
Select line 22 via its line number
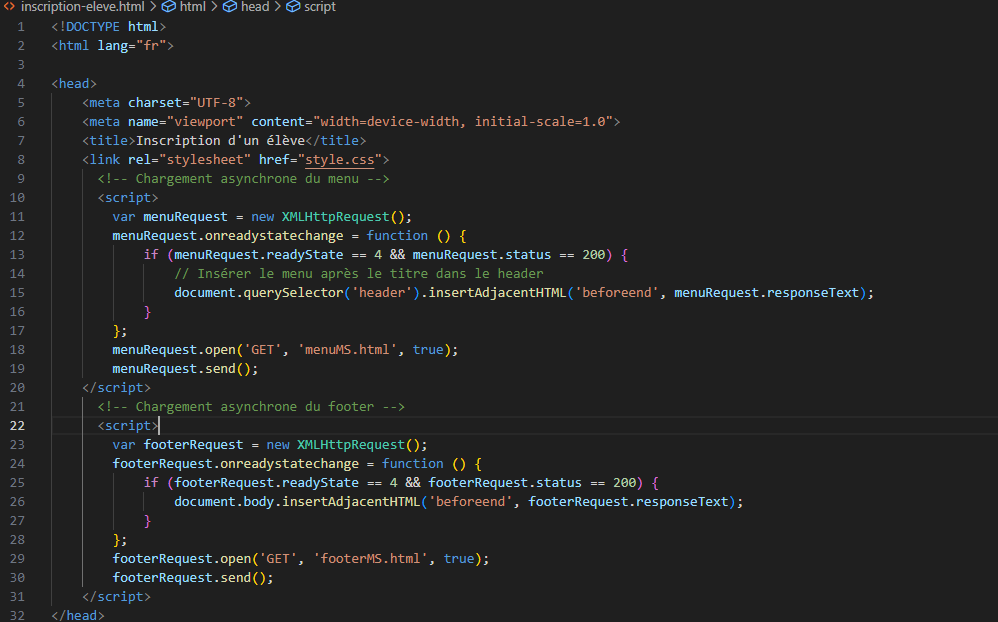(x=20, y=425)
